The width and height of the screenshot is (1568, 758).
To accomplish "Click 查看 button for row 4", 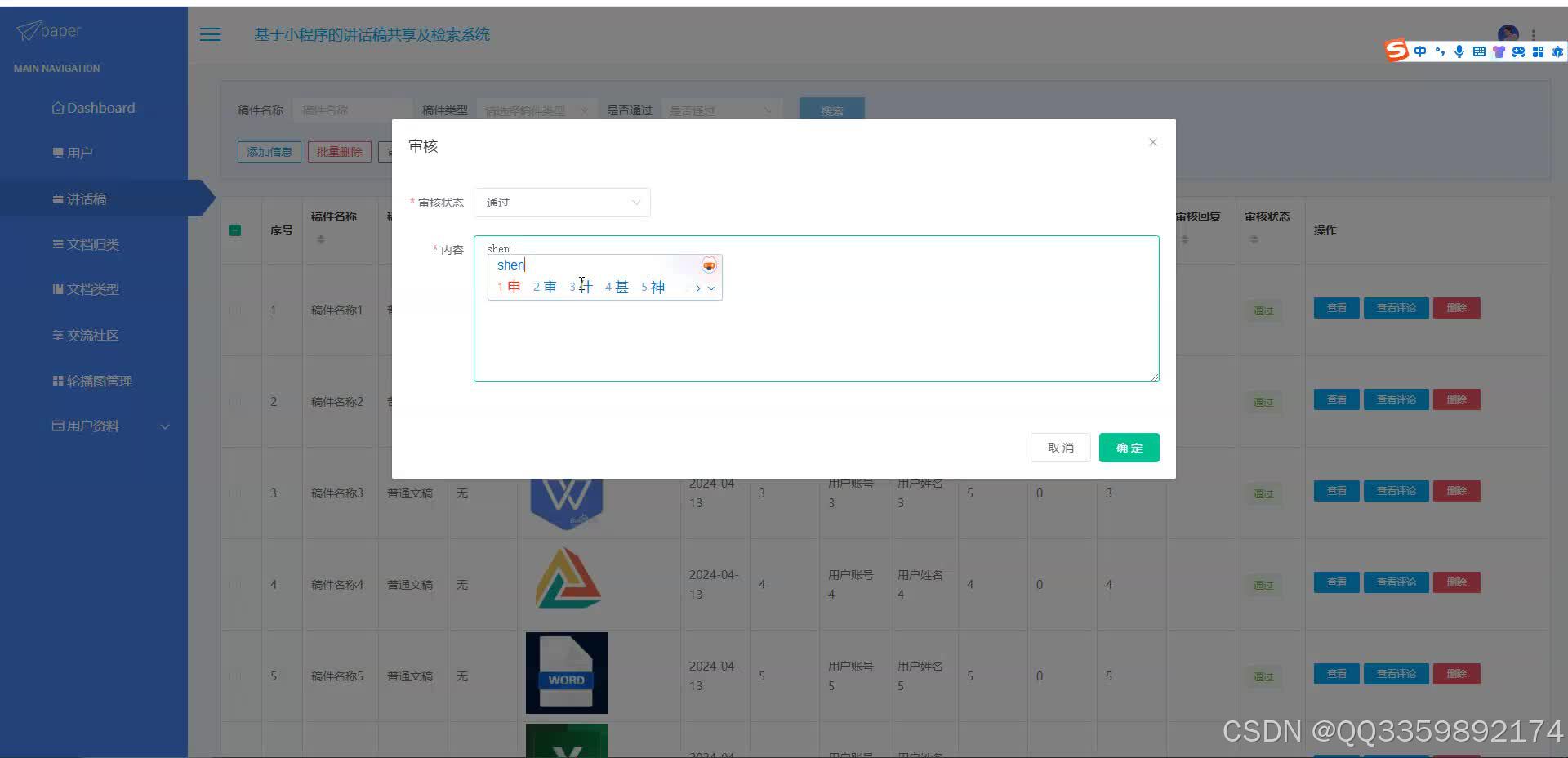I will [1336, 582].
